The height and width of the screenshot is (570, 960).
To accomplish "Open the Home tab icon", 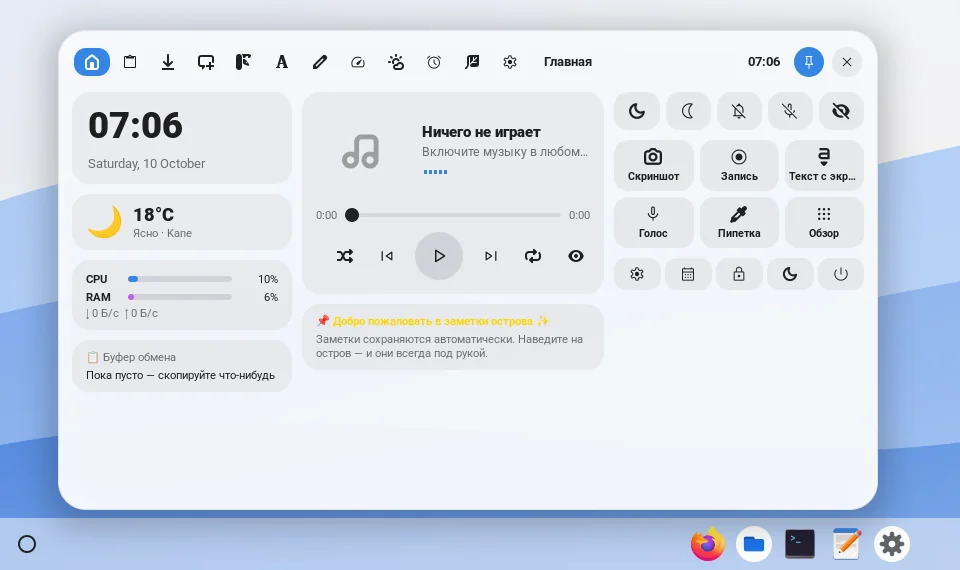I will point(92,62).
